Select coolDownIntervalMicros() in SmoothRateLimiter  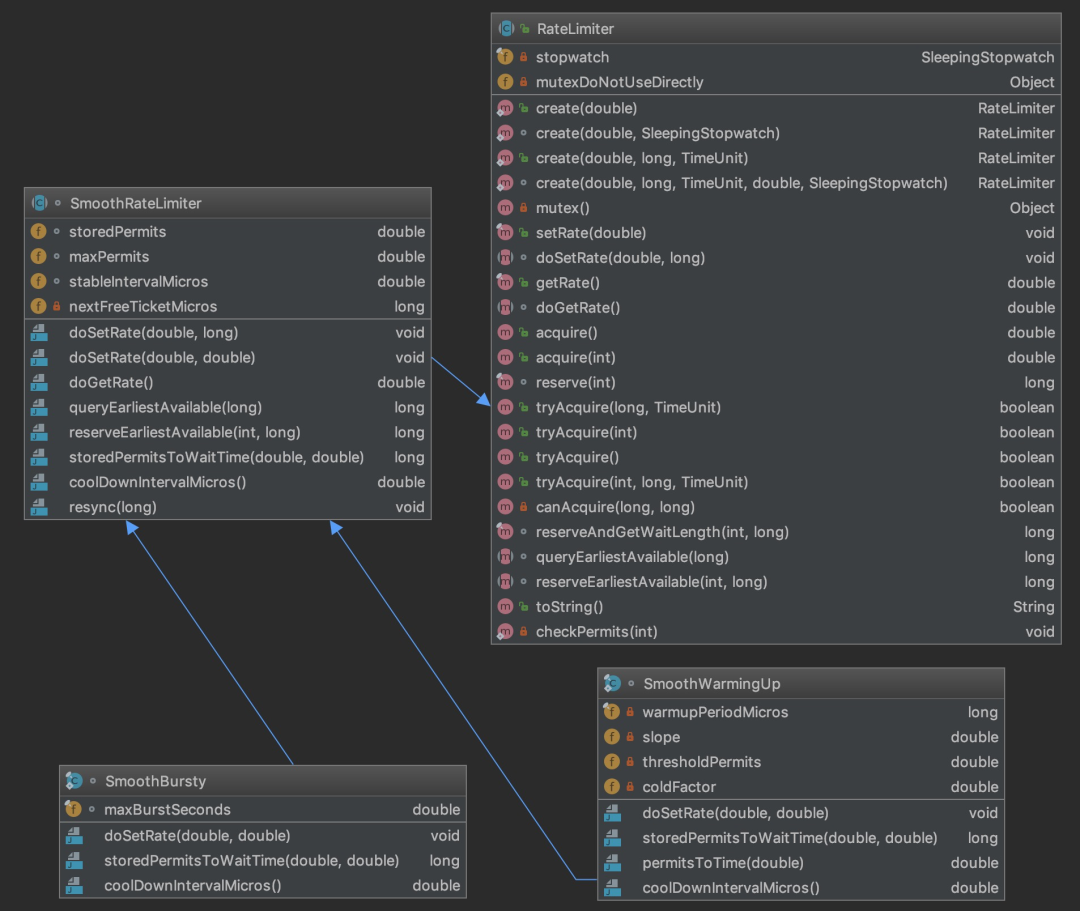[x=158, y=482]
